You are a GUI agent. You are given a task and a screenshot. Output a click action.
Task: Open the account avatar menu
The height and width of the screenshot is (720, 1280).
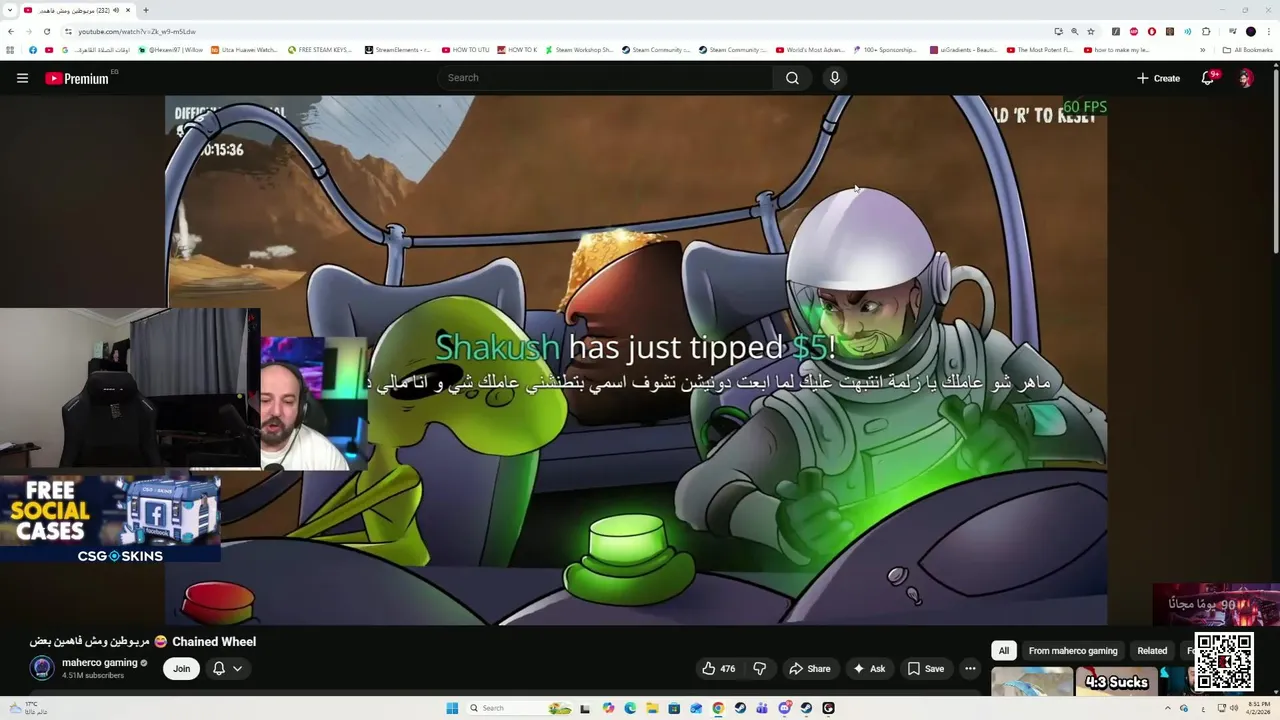click(1246, 78)
